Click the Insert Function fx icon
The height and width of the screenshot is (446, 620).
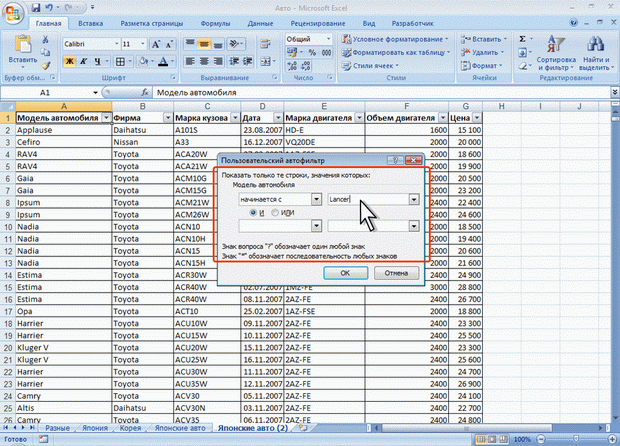coord(145,92)
